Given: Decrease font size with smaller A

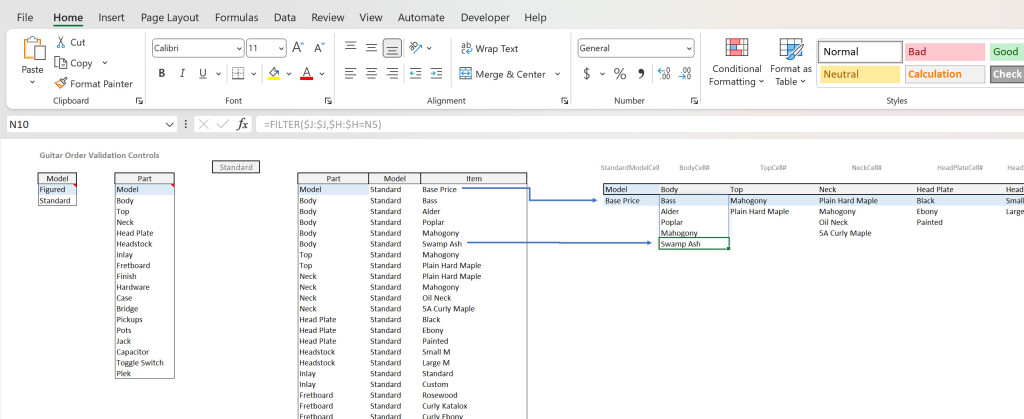Looking at the screenshot, I should pos(319,48).
